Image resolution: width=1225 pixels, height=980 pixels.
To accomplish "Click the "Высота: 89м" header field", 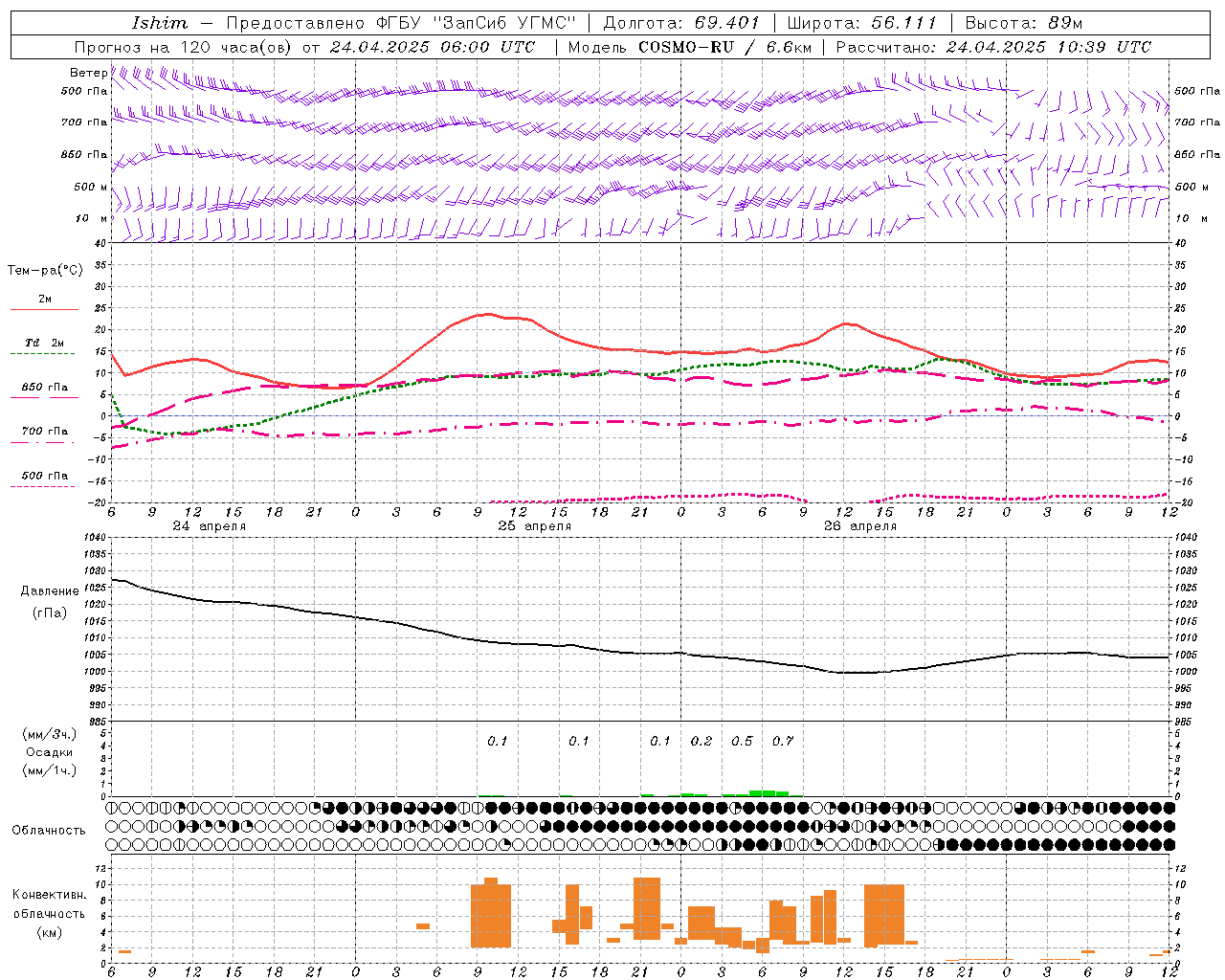I will point(1024,23).
